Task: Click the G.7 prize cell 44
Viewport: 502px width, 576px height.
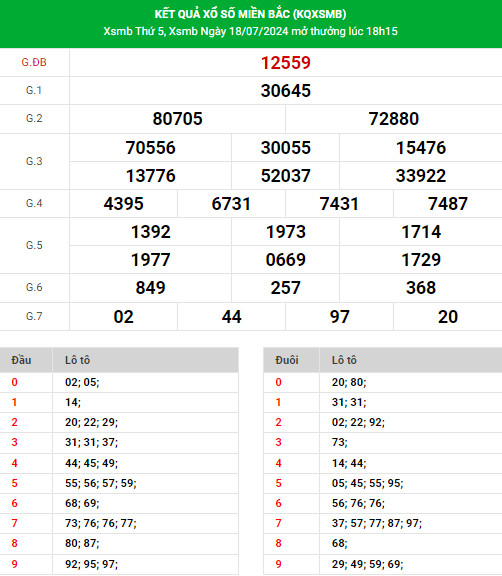Action: 231,317
